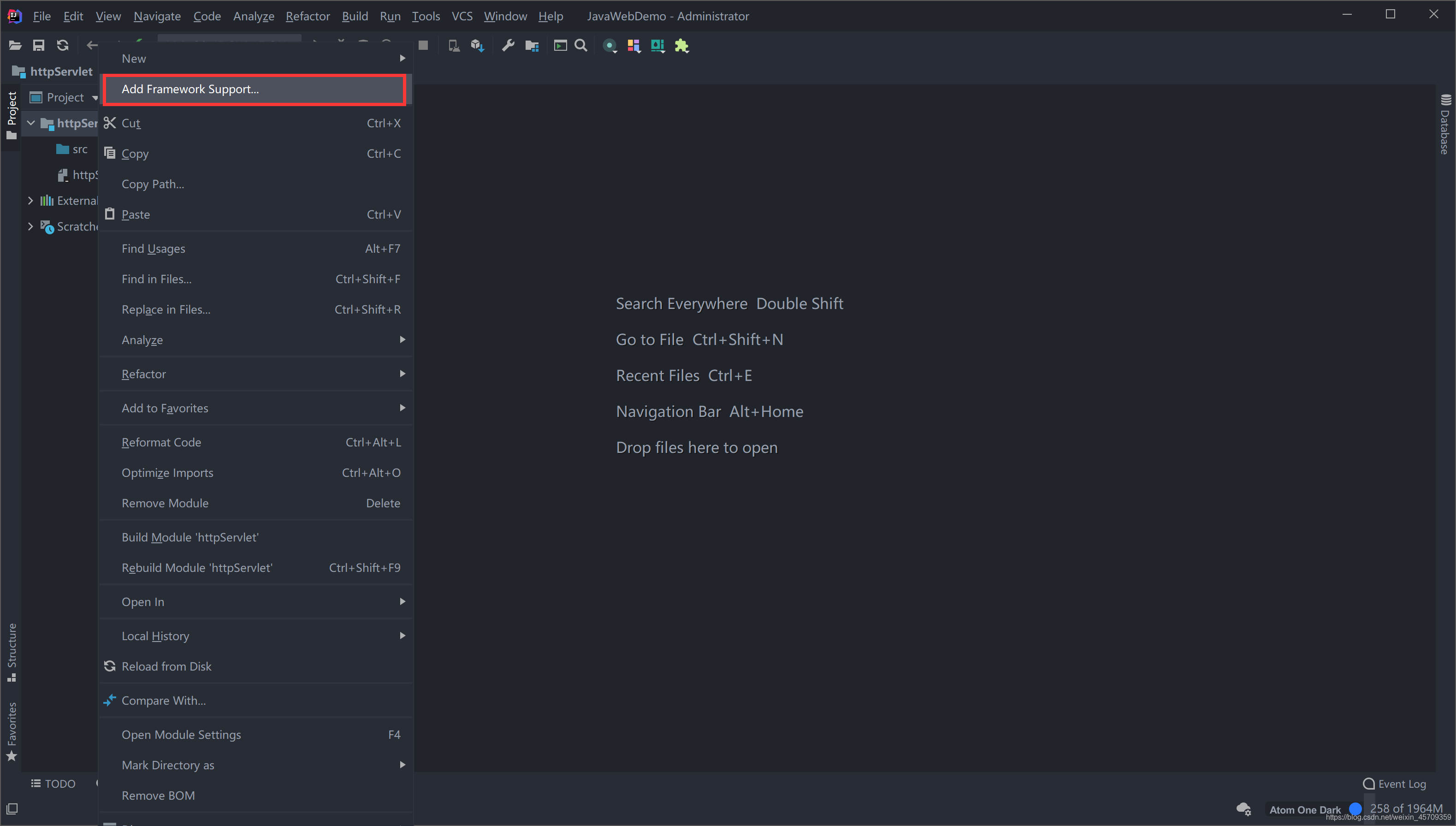1456x826 pixels.
Task: Select Find in Files in context menu
Action: (256, 279)
